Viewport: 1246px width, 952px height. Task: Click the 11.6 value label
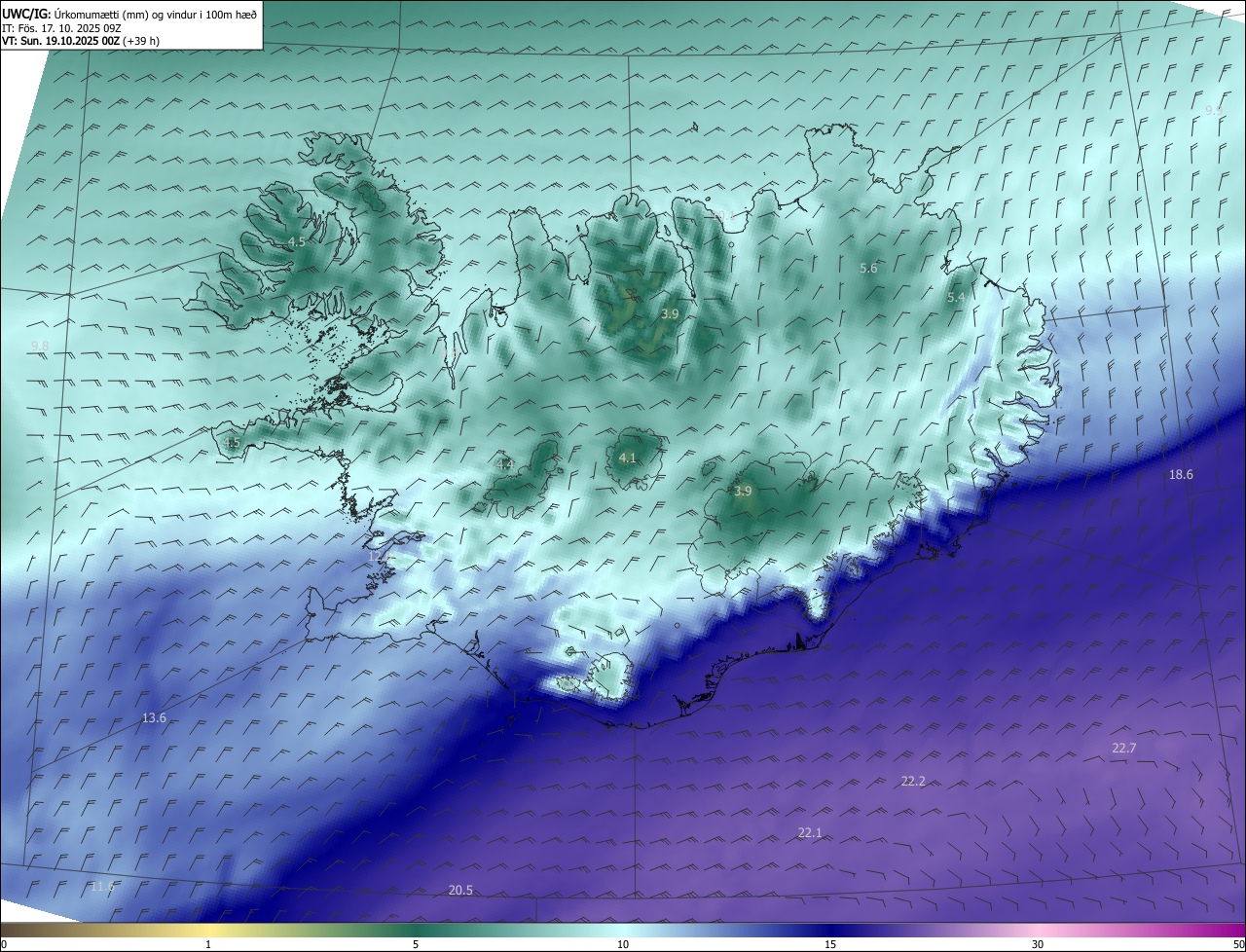pyautogui.click(x=102, y=887)
